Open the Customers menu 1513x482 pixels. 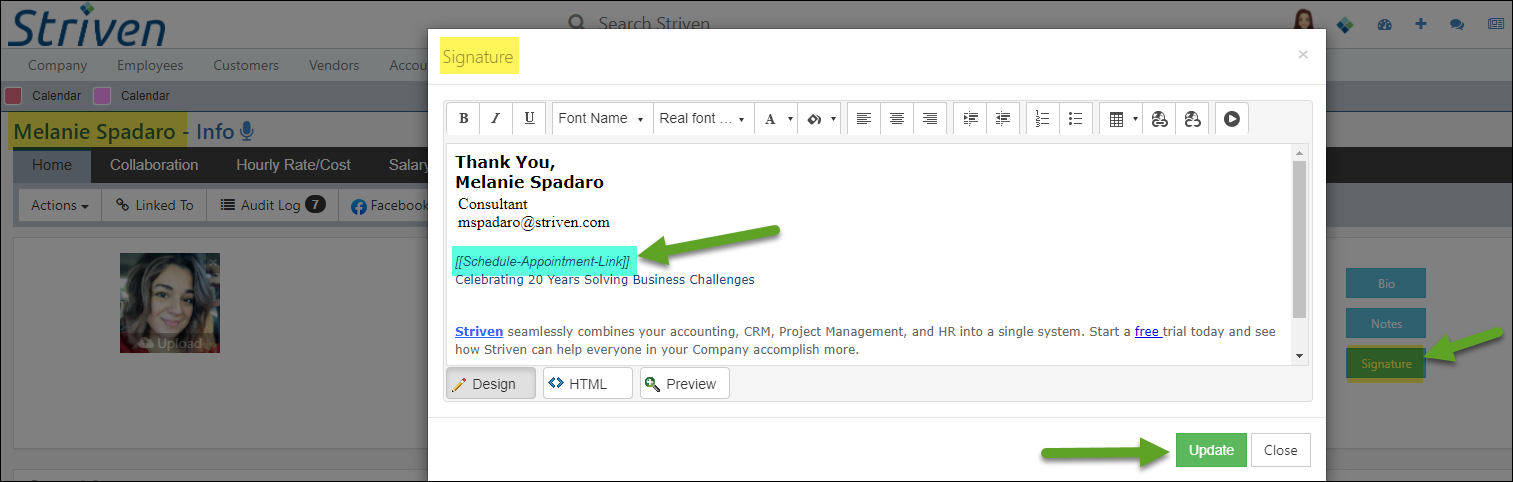point(246,65)
